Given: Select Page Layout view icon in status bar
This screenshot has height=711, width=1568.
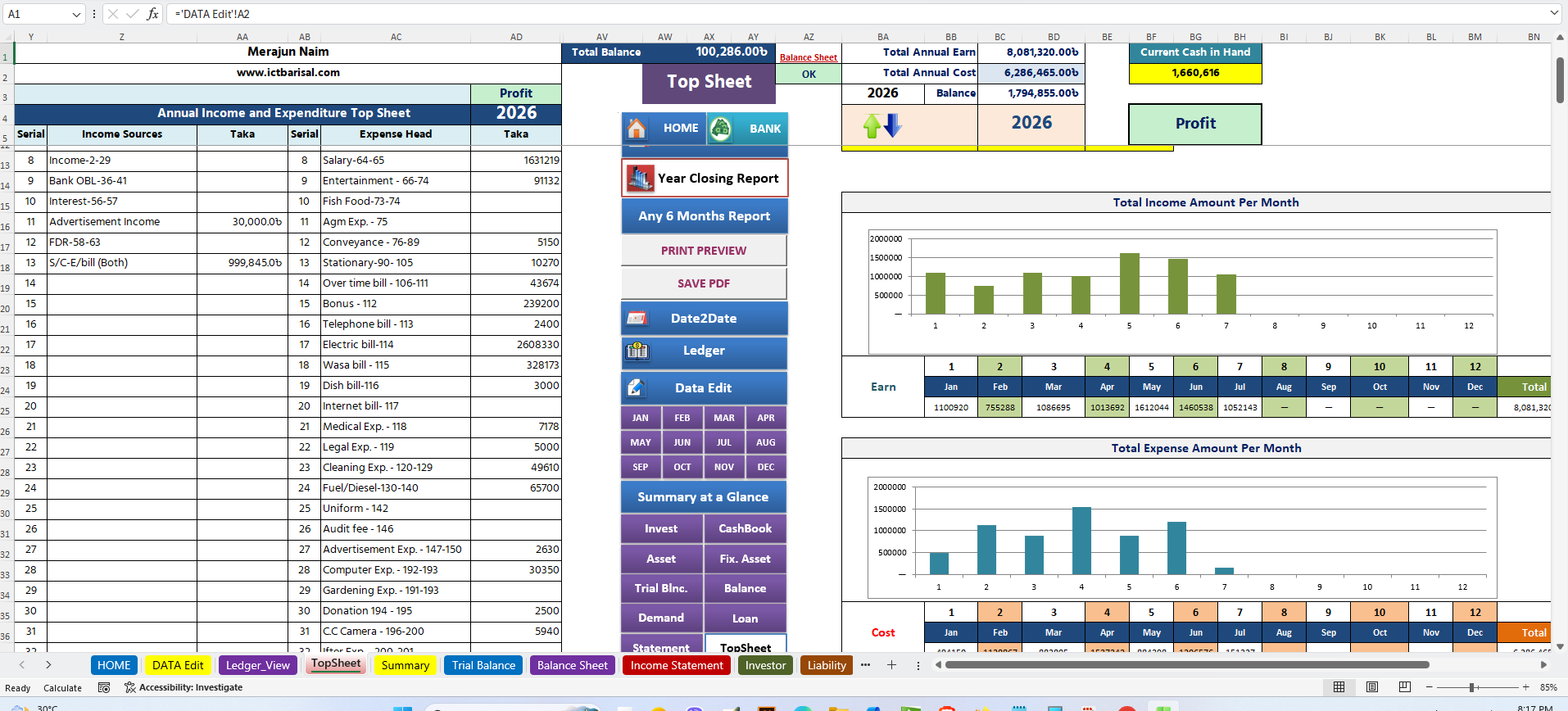Looking at the screenshot, I should point(1372,687).
